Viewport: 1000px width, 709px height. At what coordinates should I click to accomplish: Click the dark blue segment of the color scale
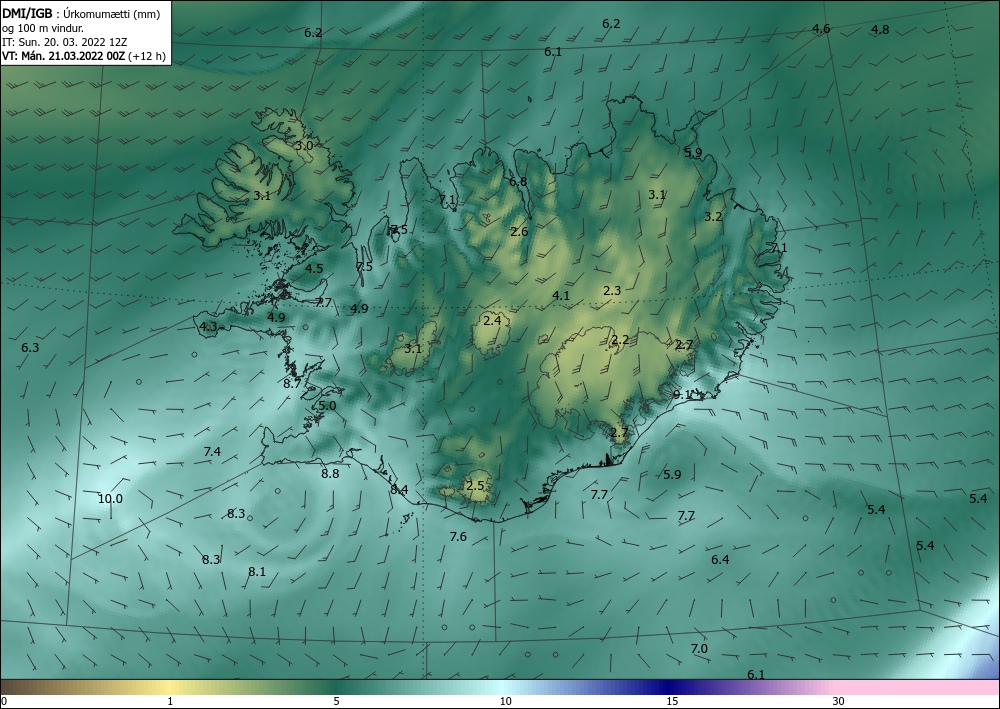coord(666,687)
